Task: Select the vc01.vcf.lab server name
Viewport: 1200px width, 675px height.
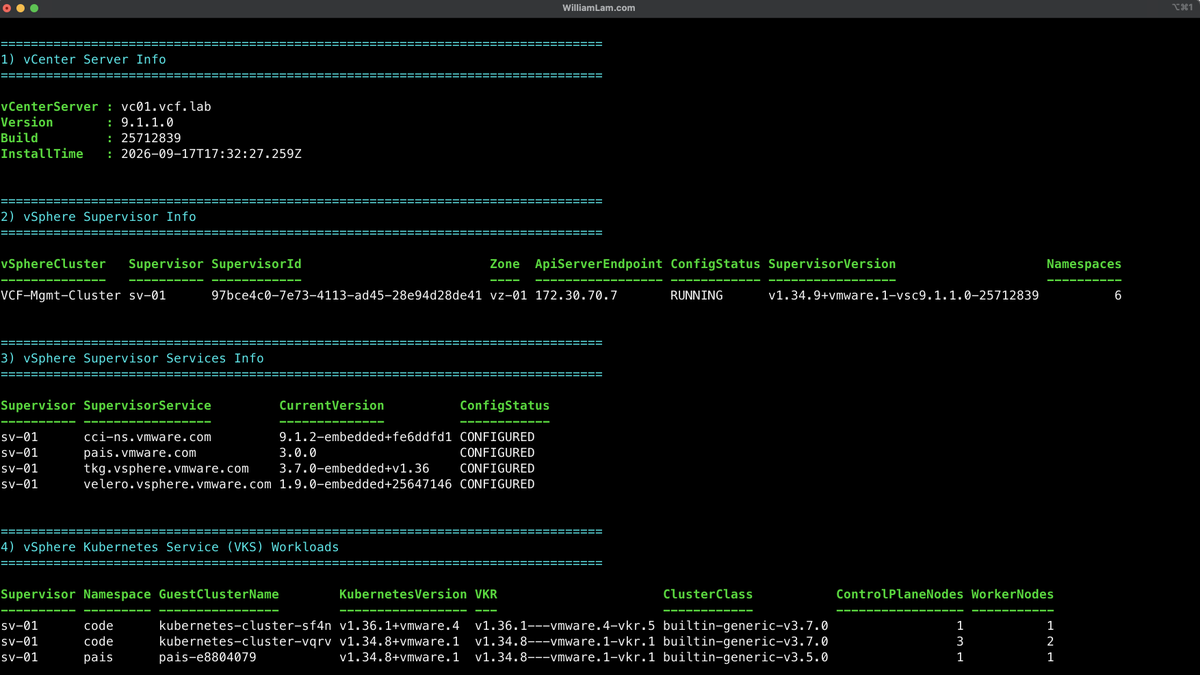Action: (x=166, y=107)
